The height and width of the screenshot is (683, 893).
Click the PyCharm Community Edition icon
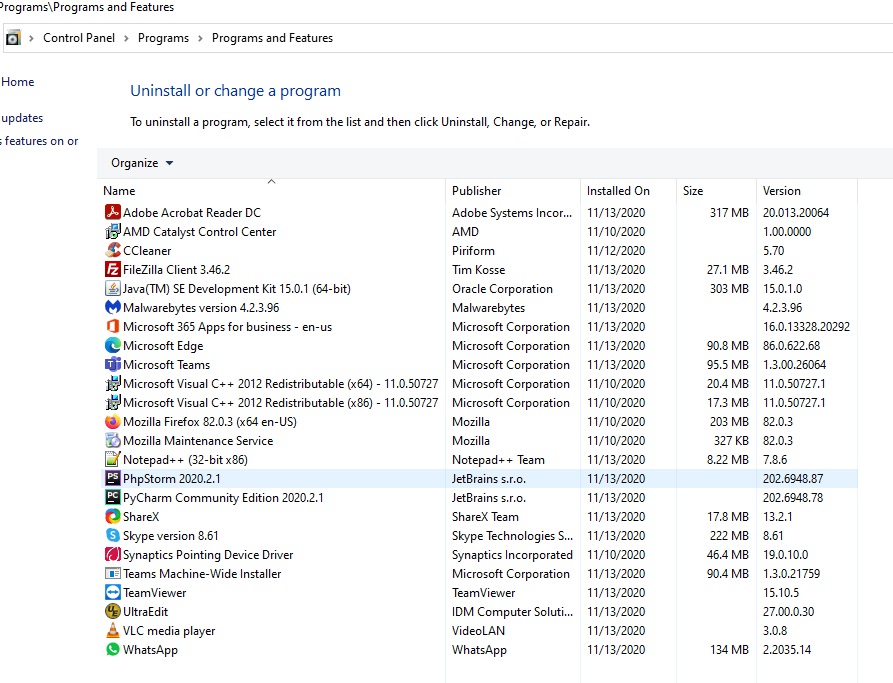[113, 497]
